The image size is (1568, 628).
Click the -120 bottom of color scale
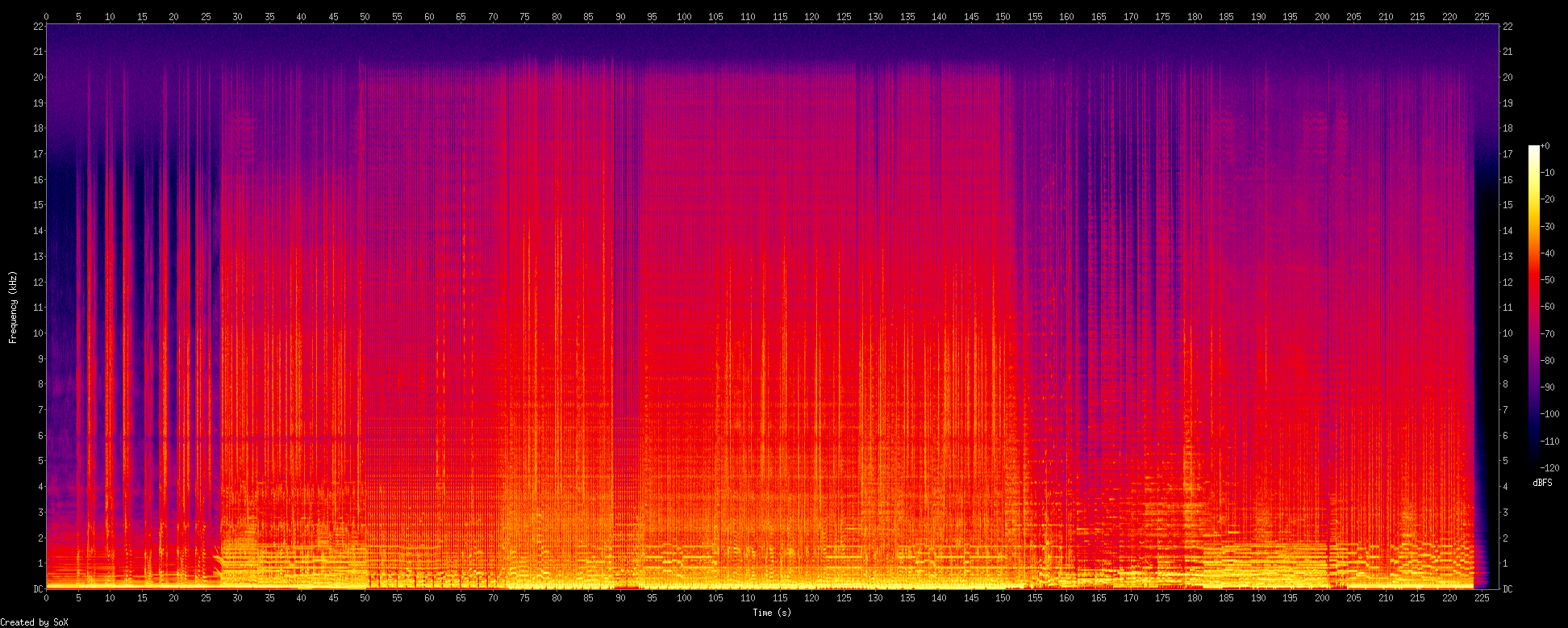coord(1549,468)
